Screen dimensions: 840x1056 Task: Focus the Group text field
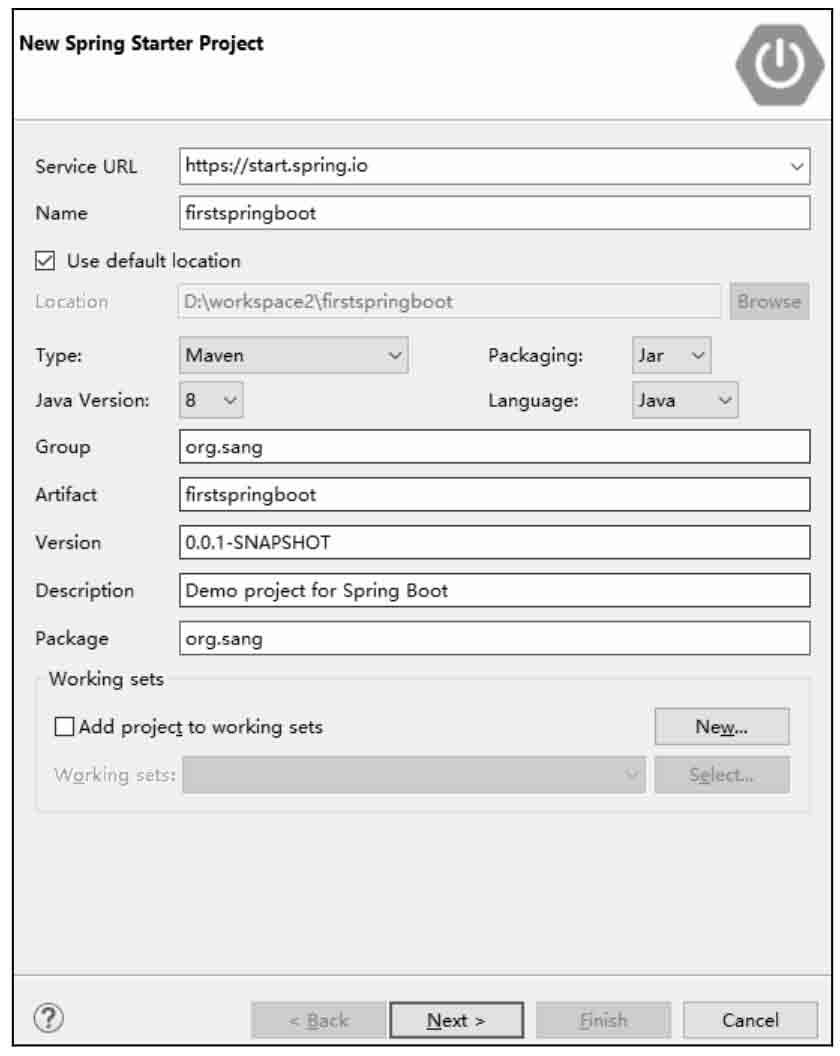click(494, 447)
